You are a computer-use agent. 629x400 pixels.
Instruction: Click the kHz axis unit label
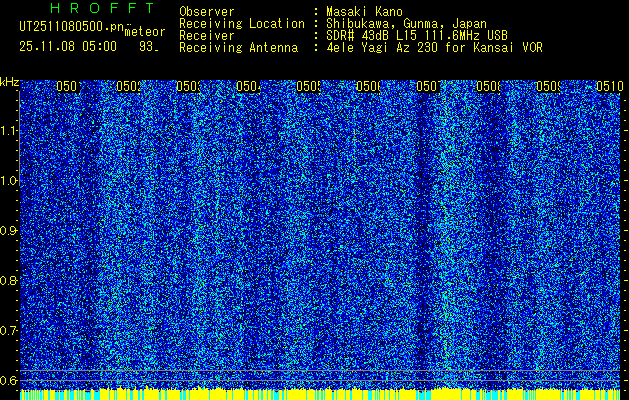click(10, 81)
